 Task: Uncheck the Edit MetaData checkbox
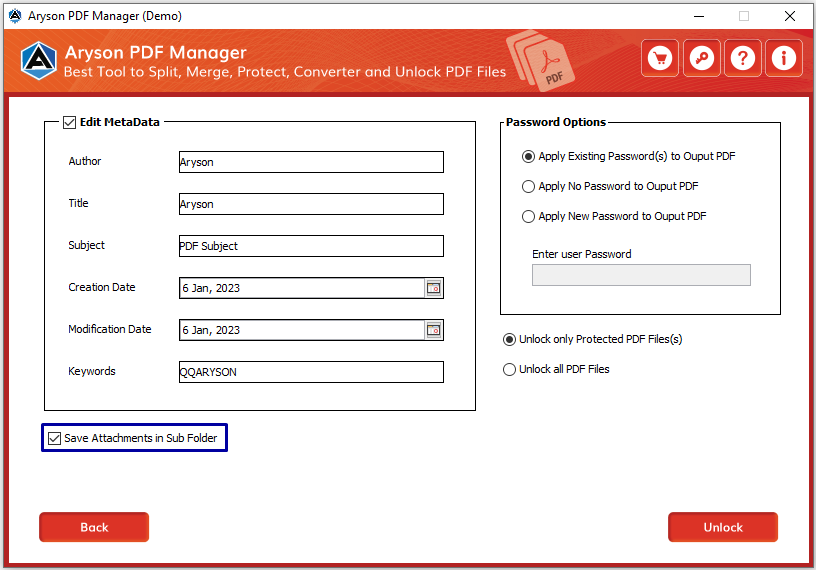click(x=69, y=122)
